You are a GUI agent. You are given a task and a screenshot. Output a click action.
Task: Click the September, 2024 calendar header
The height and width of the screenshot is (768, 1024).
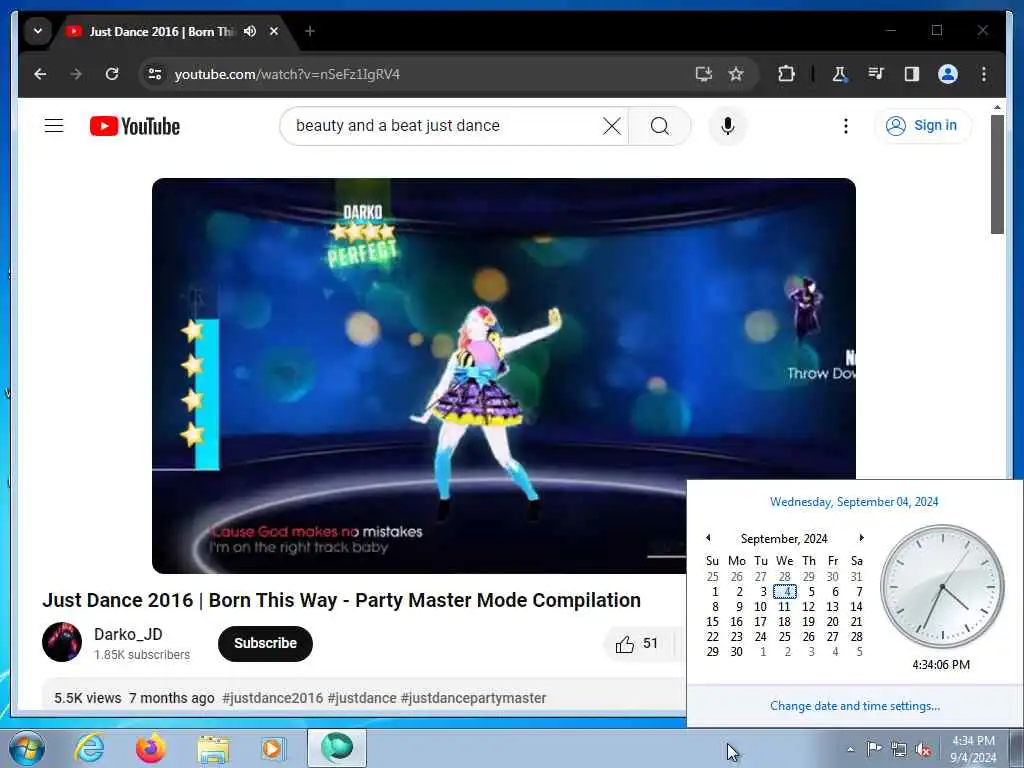[784, 539]
